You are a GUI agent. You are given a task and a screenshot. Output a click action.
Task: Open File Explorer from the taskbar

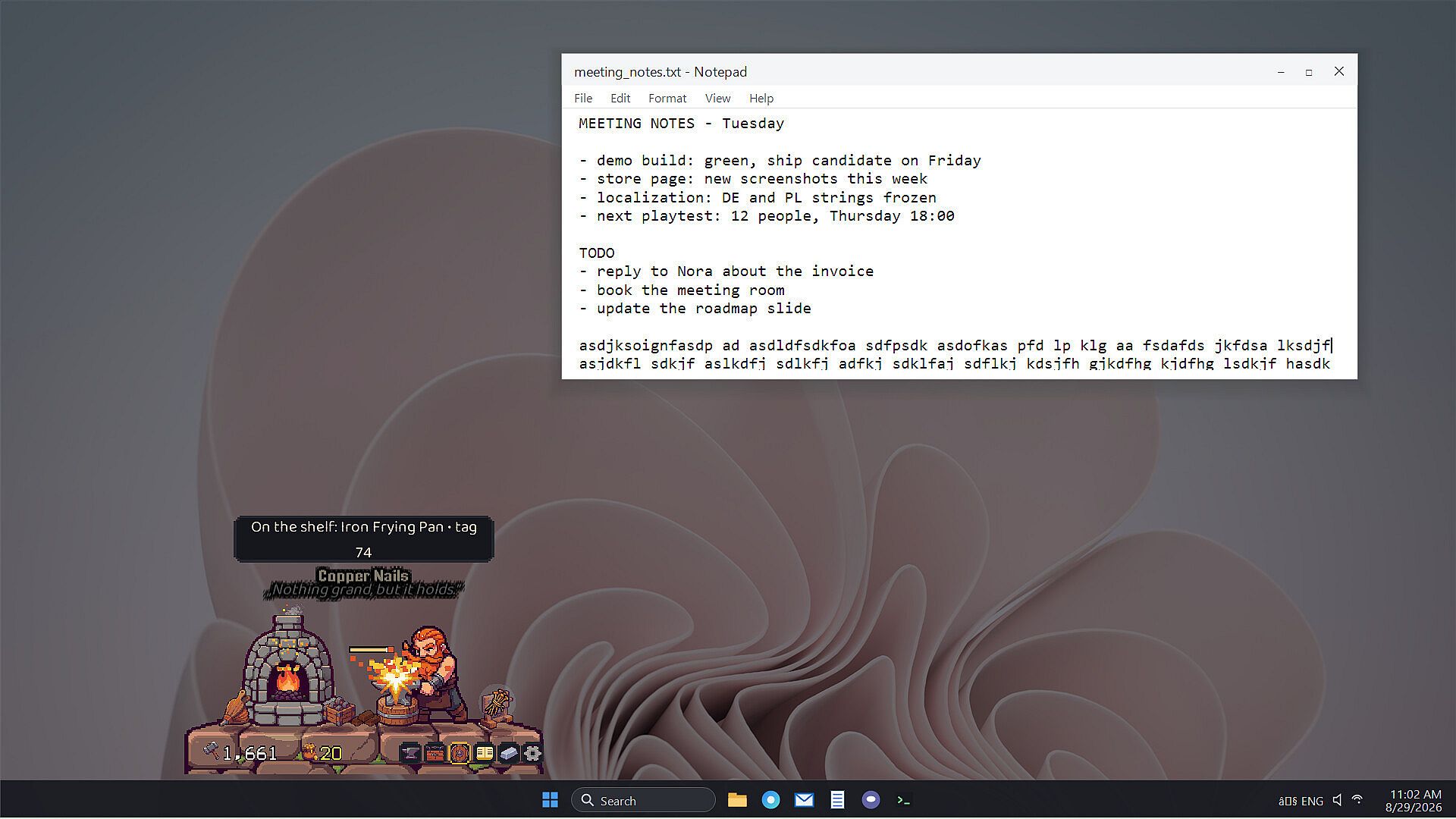737,800
